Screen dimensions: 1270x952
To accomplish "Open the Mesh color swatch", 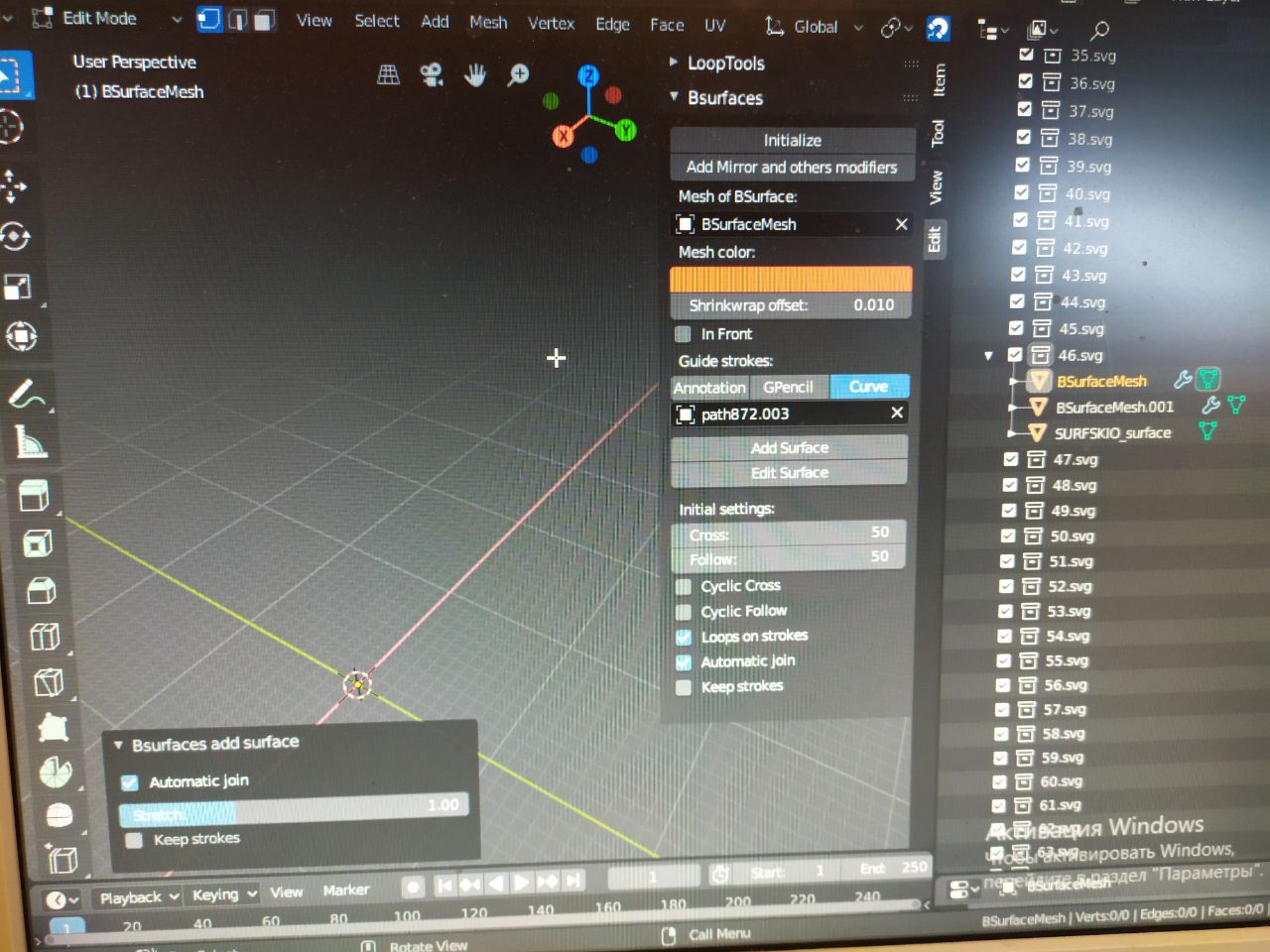I will point(791,279).
